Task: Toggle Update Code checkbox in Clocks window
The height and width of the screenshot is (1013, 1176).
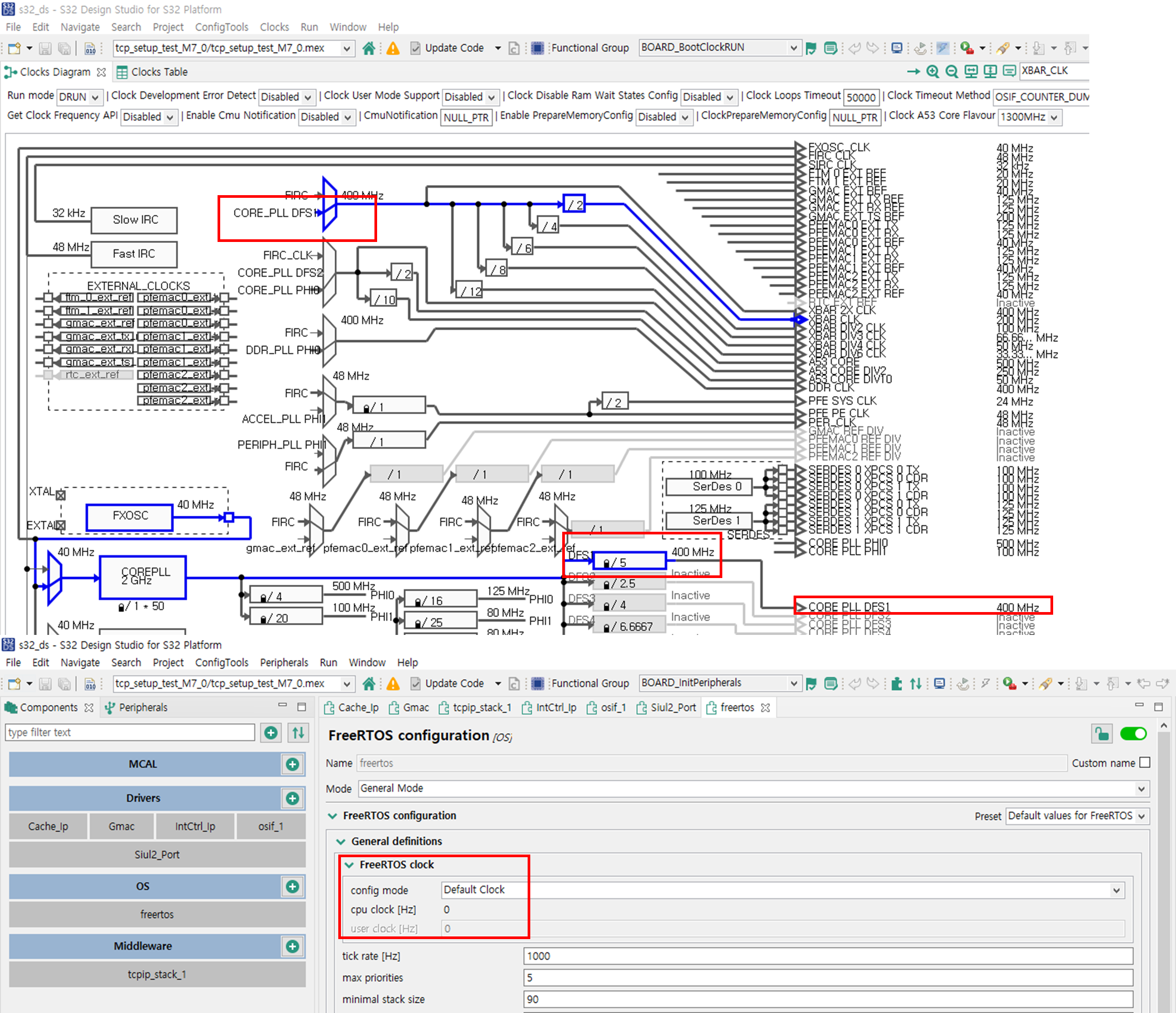Action: (x=415, y=48)
